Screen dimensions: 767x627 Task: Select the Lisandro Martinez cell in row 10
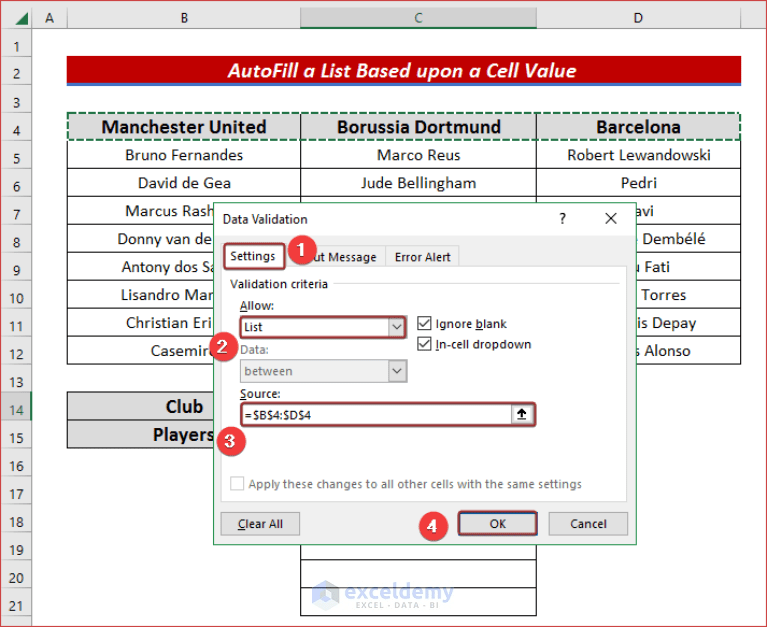point(141,295)
